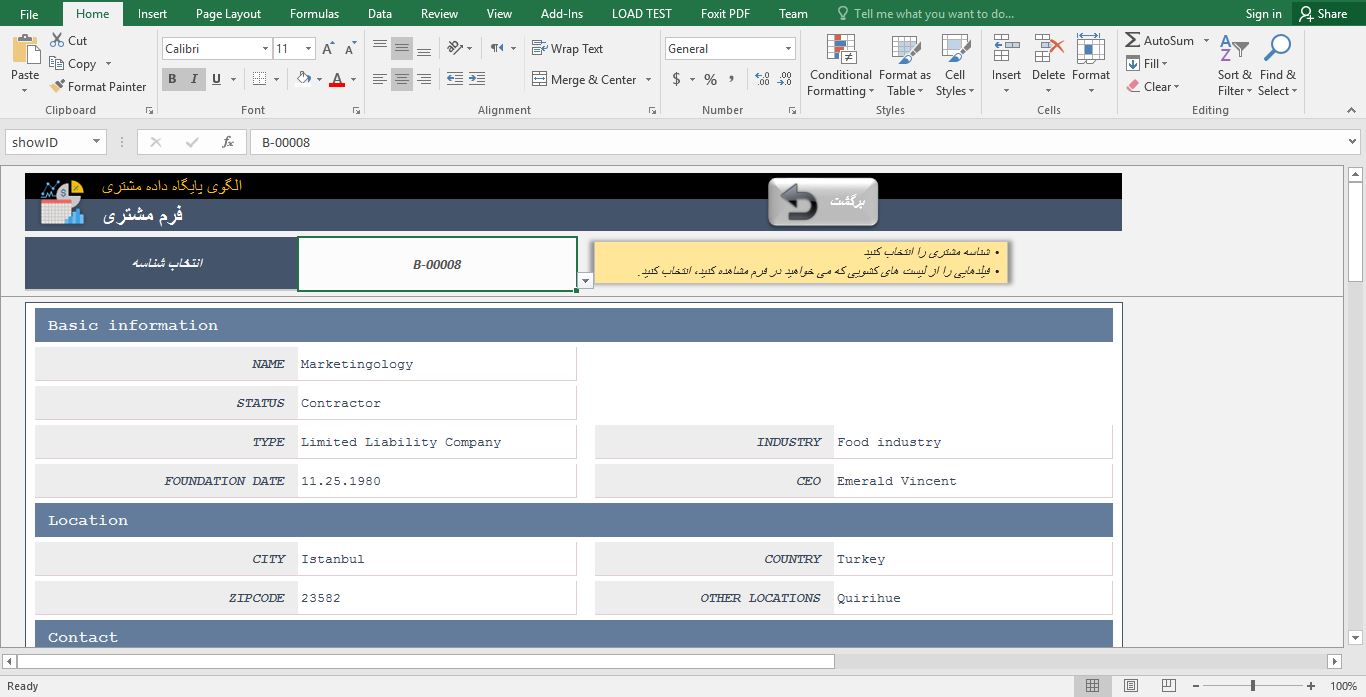Viewport: 1366px width, 697px height.
Task: Expand the Name Box dropdown
Action: (97, 142)
